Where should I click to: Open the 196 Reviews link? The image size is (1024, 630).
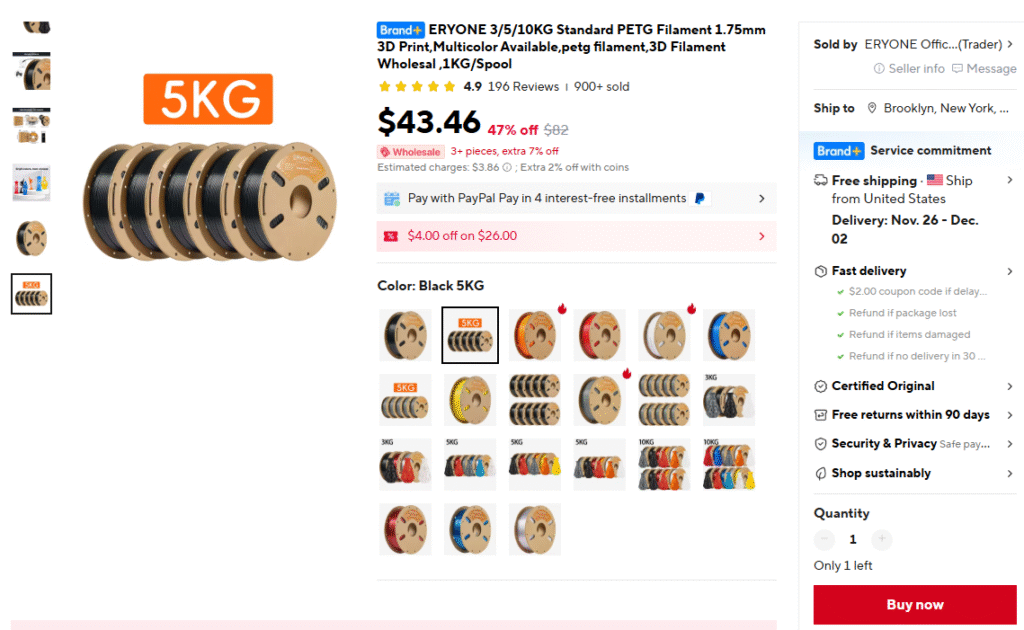point(523,86)
